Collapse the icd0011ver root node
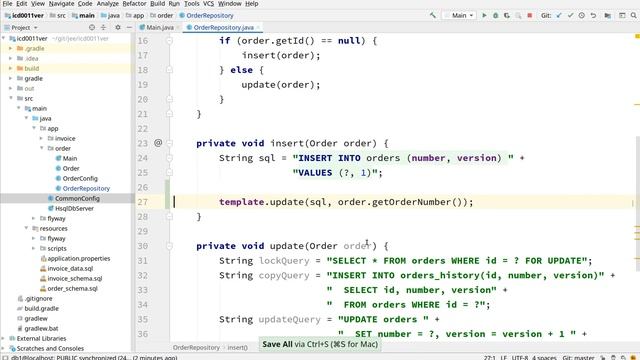This screenshot has width=640, height=360. pos(4,38)
